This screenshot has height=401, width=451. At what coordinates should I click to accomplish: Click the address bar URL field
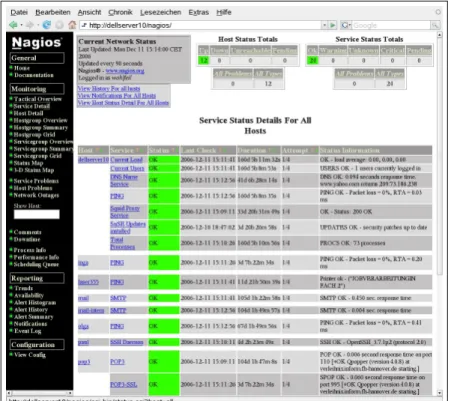click(x=203, y=25)
